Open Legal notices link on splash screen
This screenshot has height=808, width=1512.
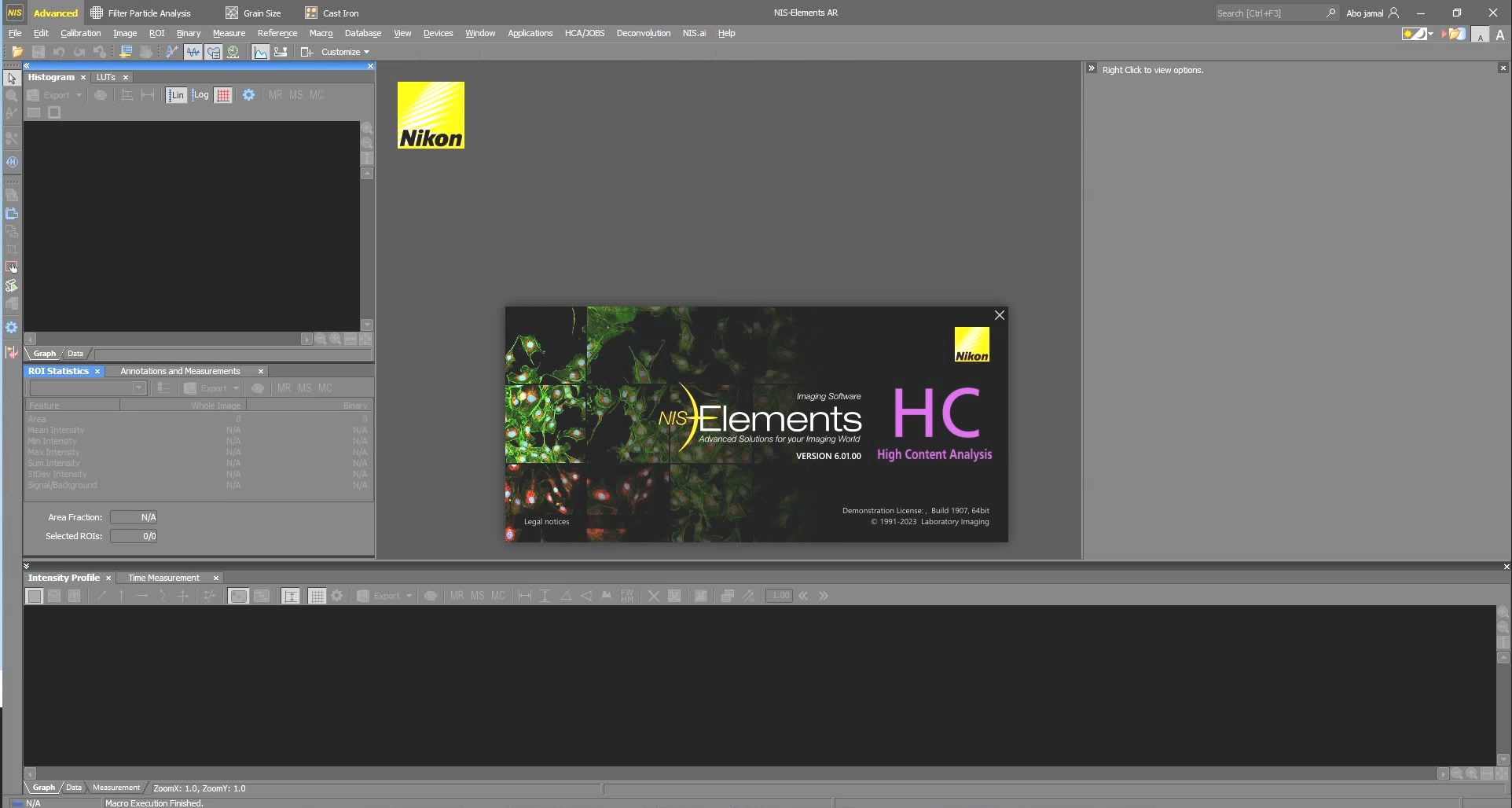pyautogui.click(x=546, y=522)
